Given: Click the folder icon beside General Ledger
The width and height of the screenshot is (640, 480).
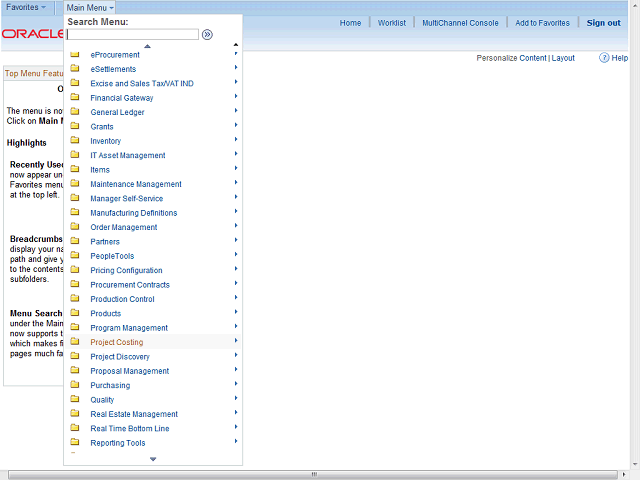Looking at the screenshot, I should [75, 111].
